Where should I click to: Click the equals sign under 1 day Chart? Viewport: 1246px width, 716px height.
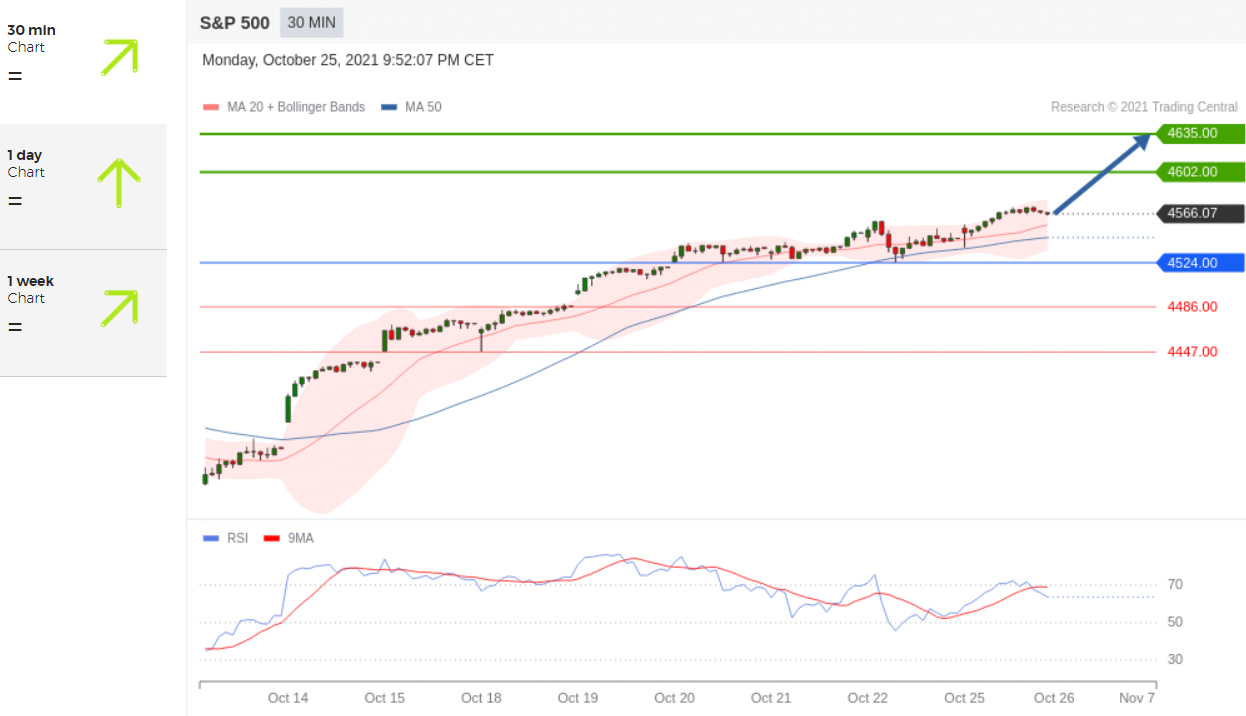[15, 201]
